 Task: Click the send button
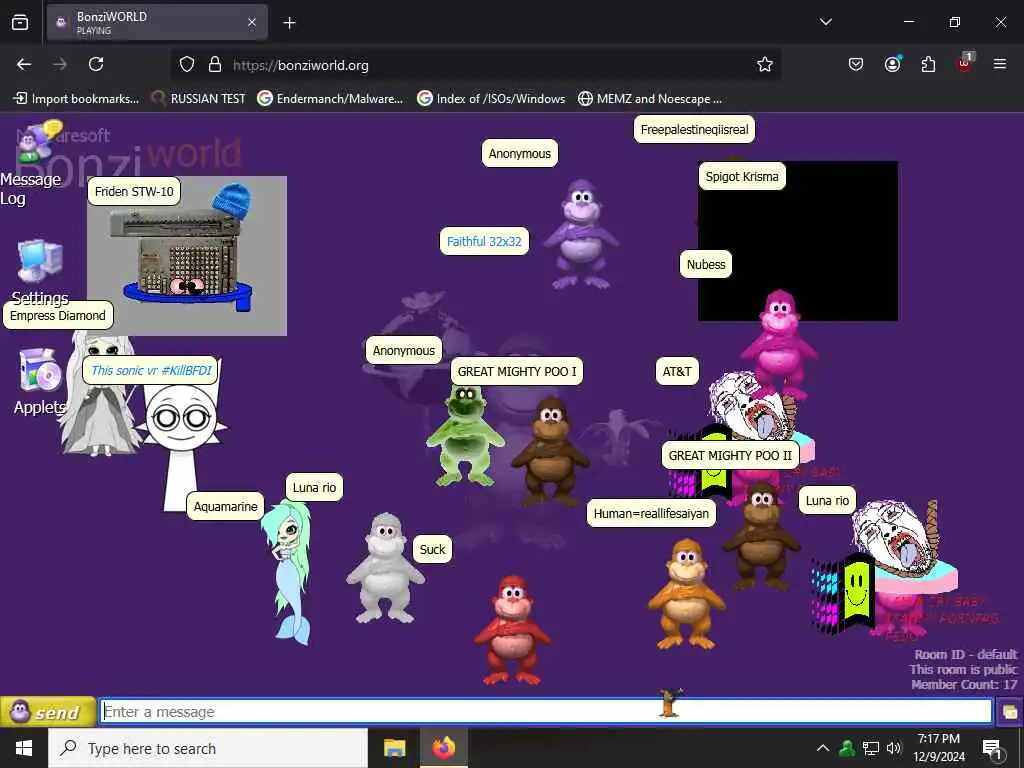coord(48,711)
